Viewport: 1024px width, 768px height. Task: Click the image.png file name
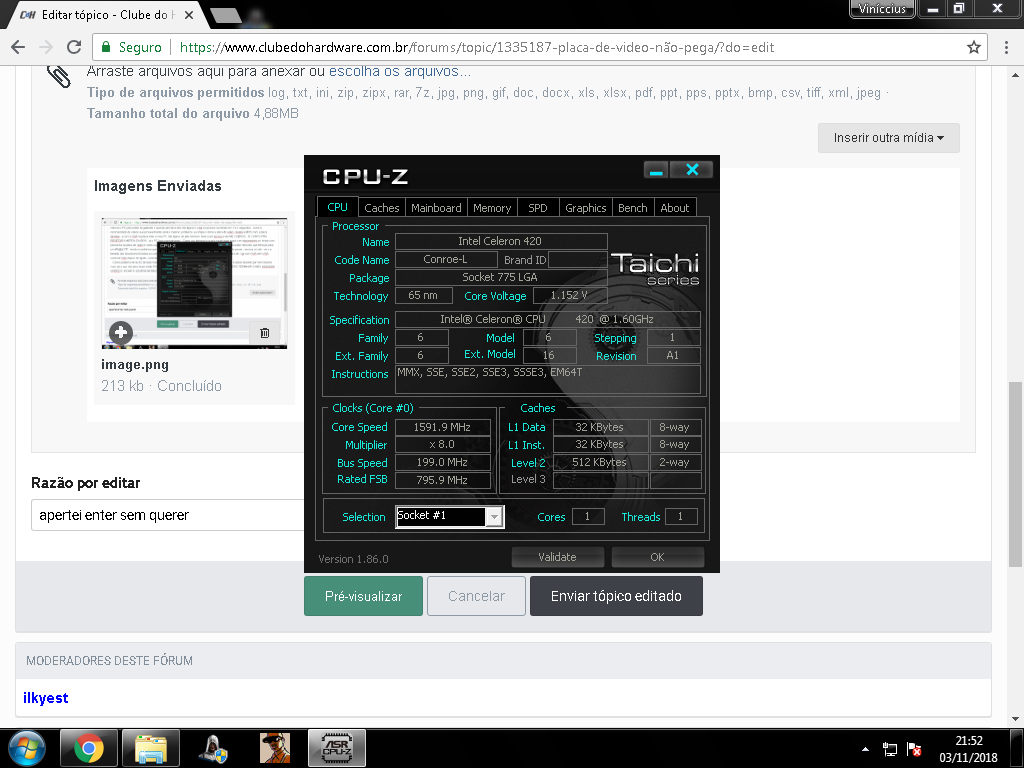(135, 364)
